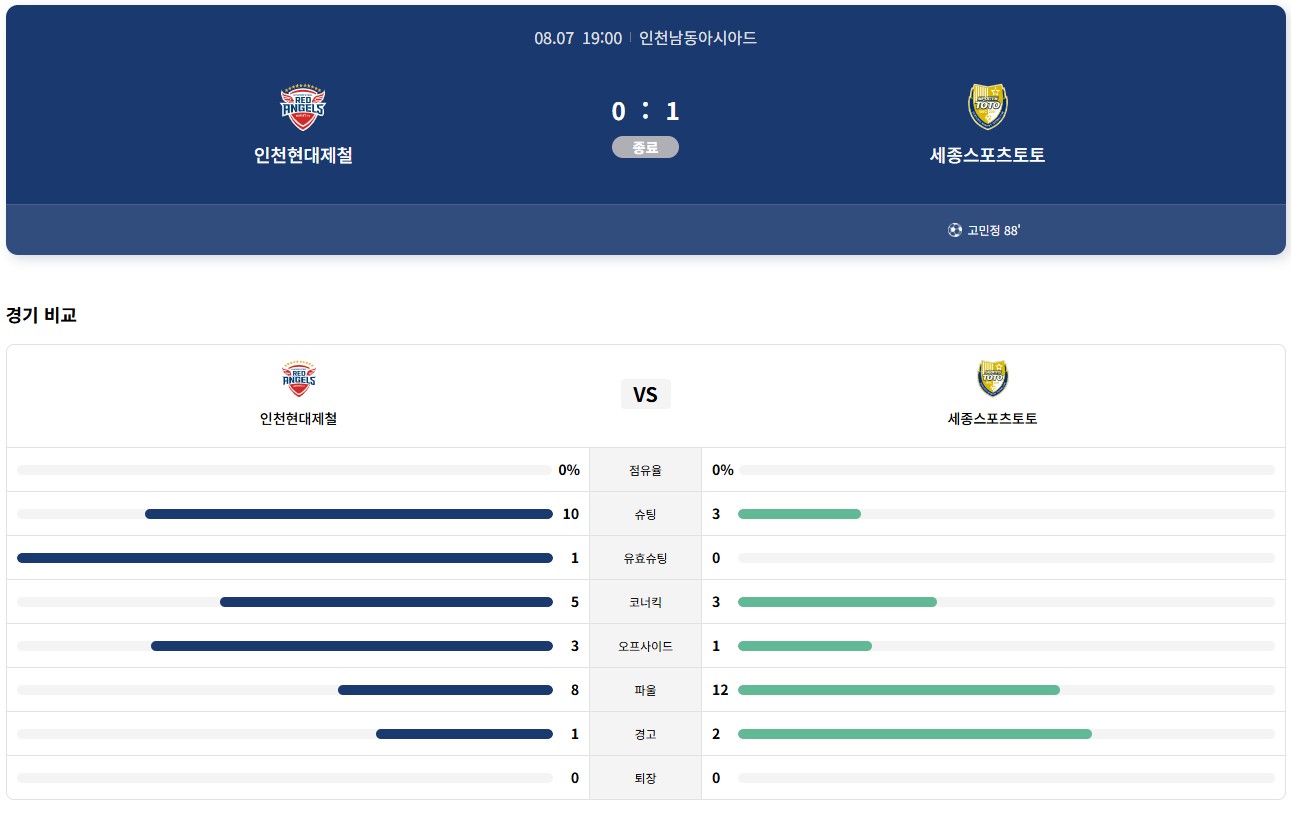Screen dimensions: 1291x817
Task: Click goal scorer 고민정 88'
Action: (993, 230)
